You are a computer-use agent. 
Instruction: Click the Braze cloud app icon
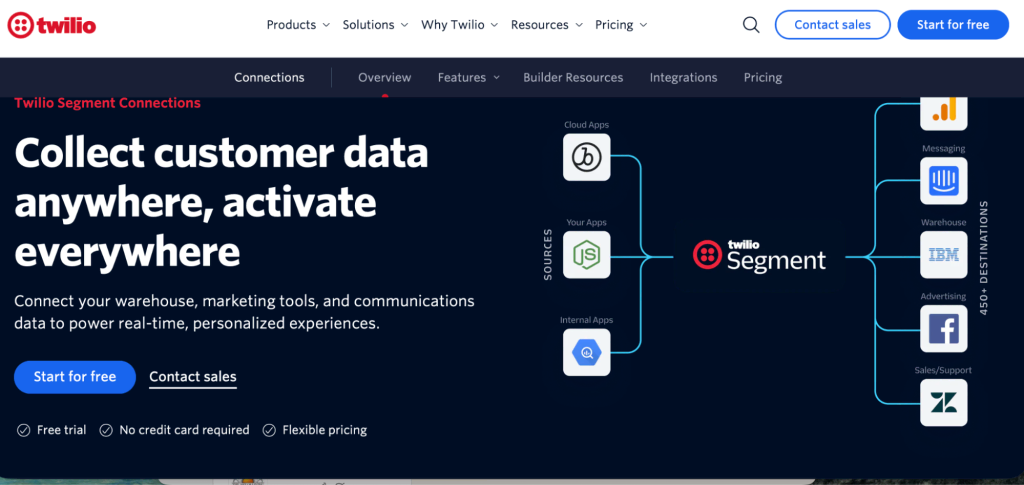(586, 157)
